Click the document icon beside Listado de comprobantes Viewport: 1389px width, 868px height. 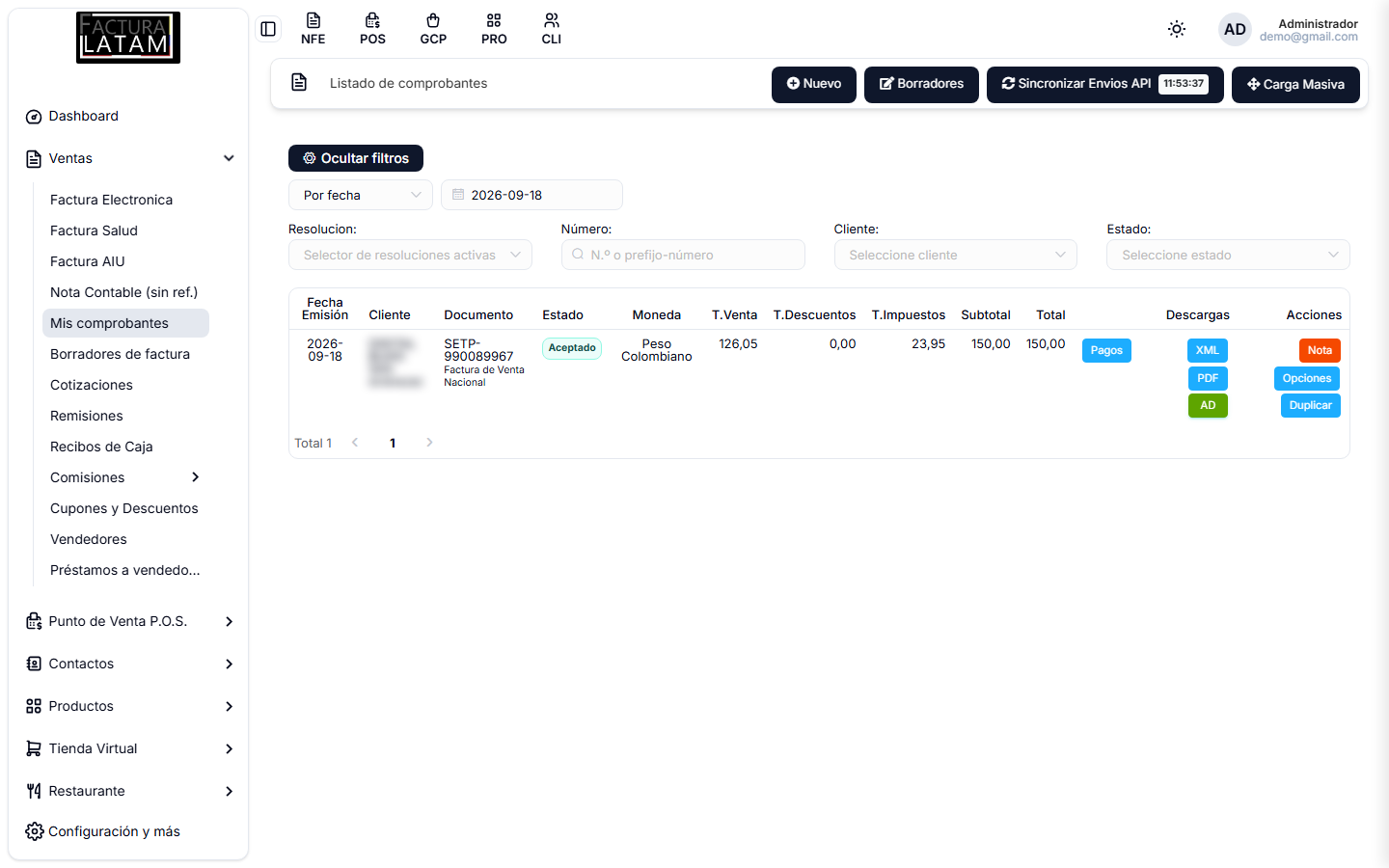coord(299,82)
